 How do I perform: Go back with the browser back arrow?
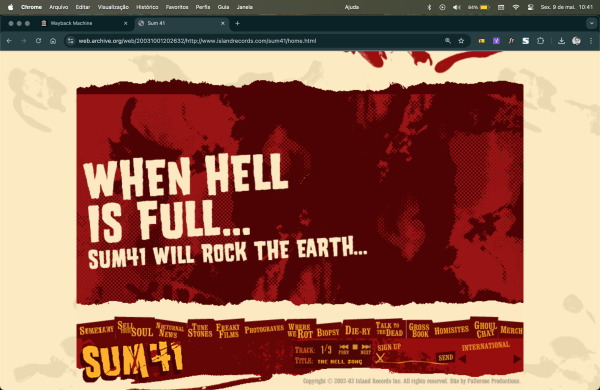9,41
